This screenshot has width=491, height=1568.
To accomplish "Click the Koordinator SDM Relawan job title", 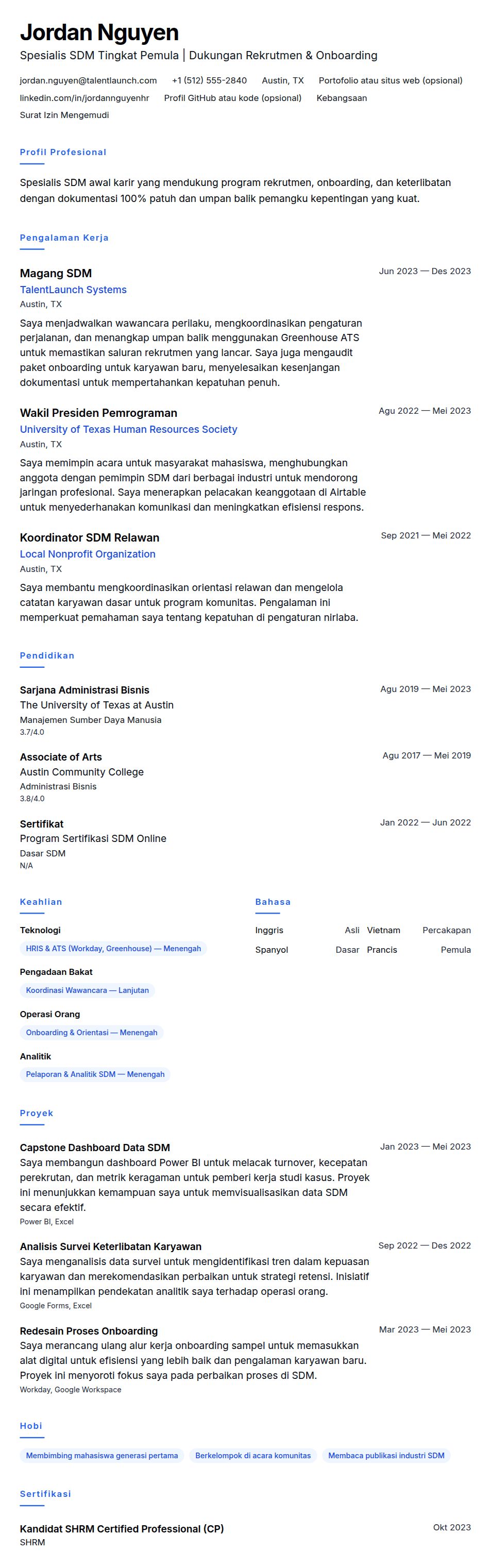I will coord(90,537).
